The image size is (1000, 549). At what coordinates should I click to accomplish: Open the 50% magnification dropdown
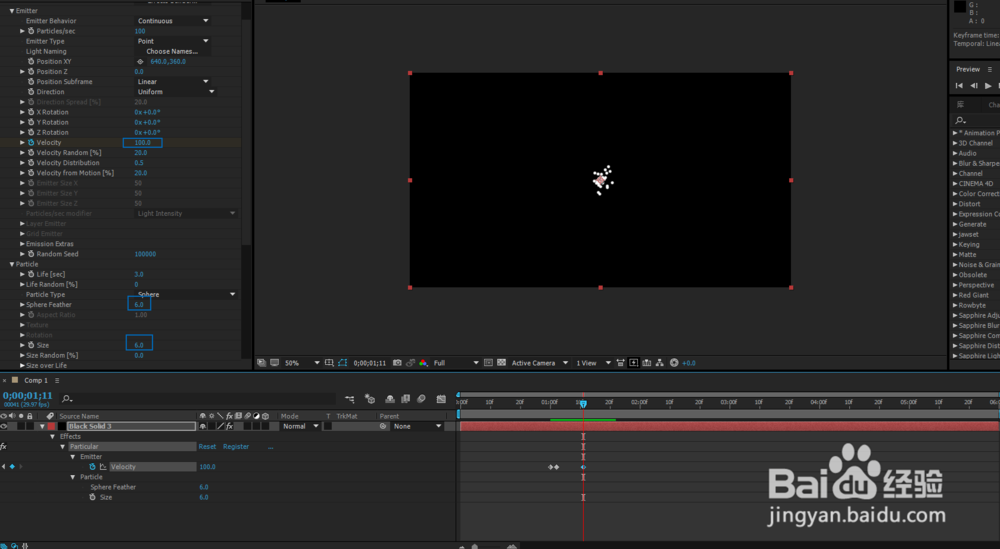coord(302,363)
